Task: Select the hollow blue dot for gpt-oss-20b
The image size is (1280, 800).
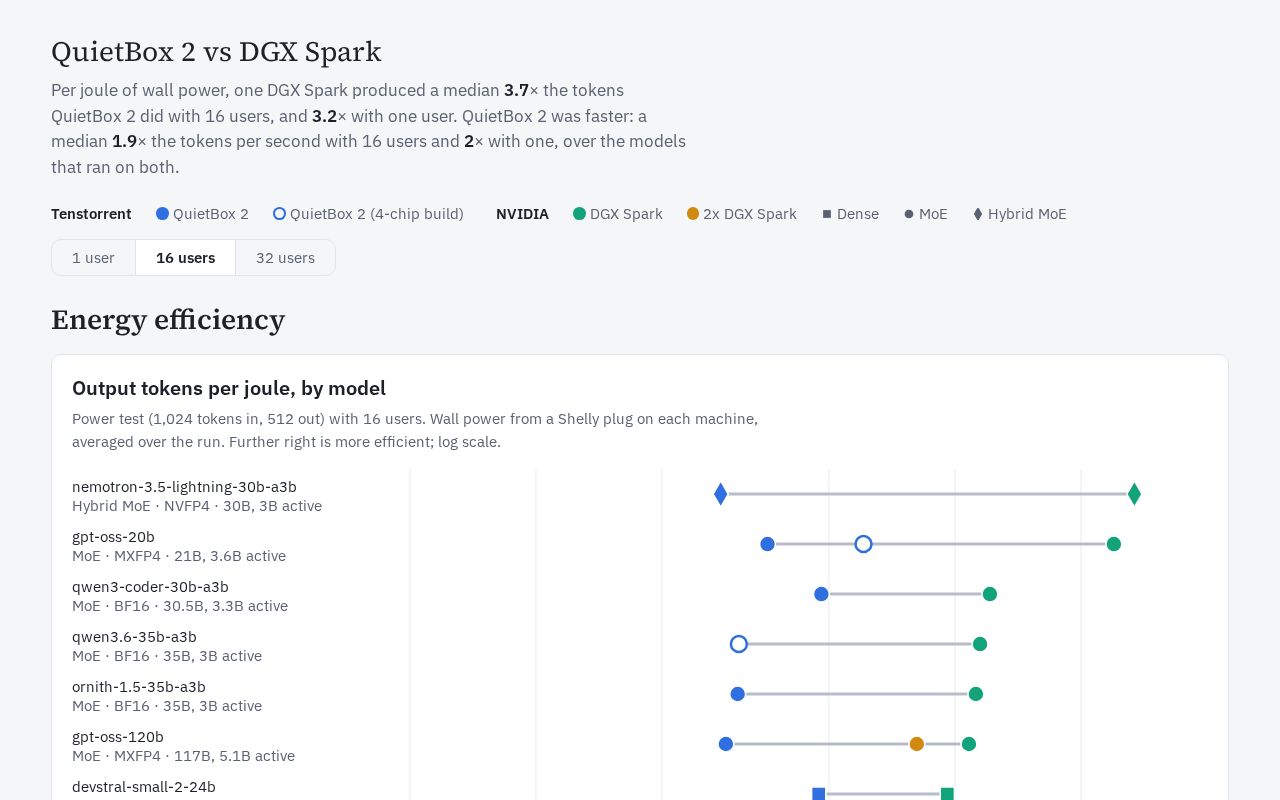Action: (864, 544)
